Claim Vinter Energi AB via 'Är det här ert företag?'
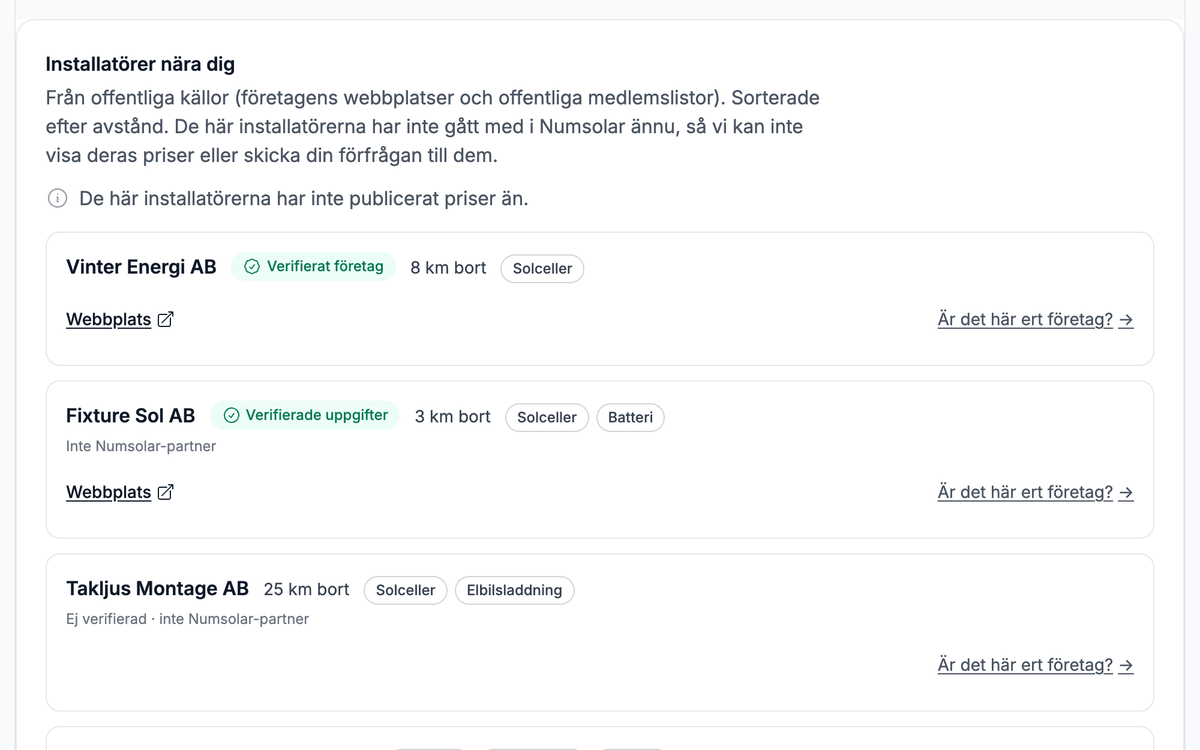 point(1035,320)
